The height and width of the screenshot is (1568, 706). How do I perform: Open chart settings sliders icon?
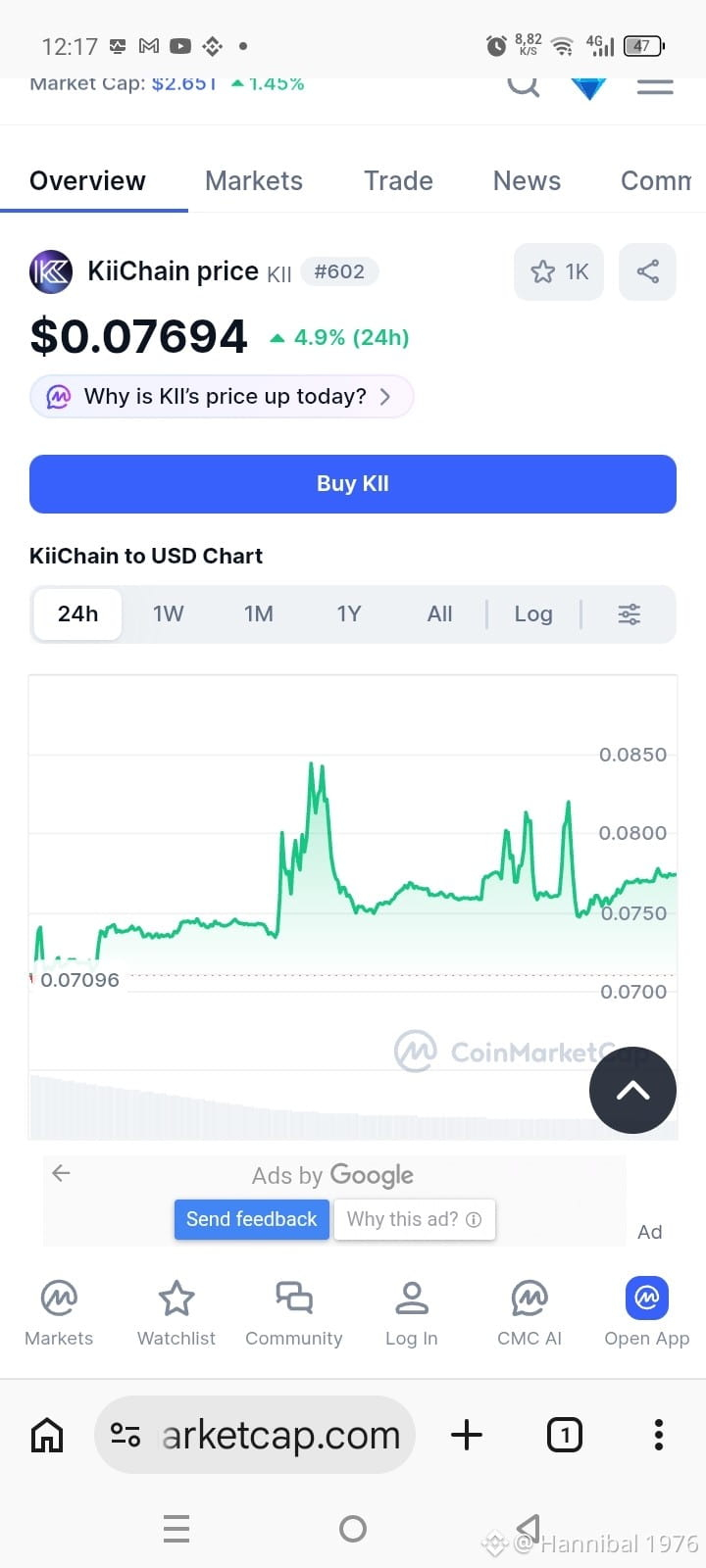click(x=630, y=614)
